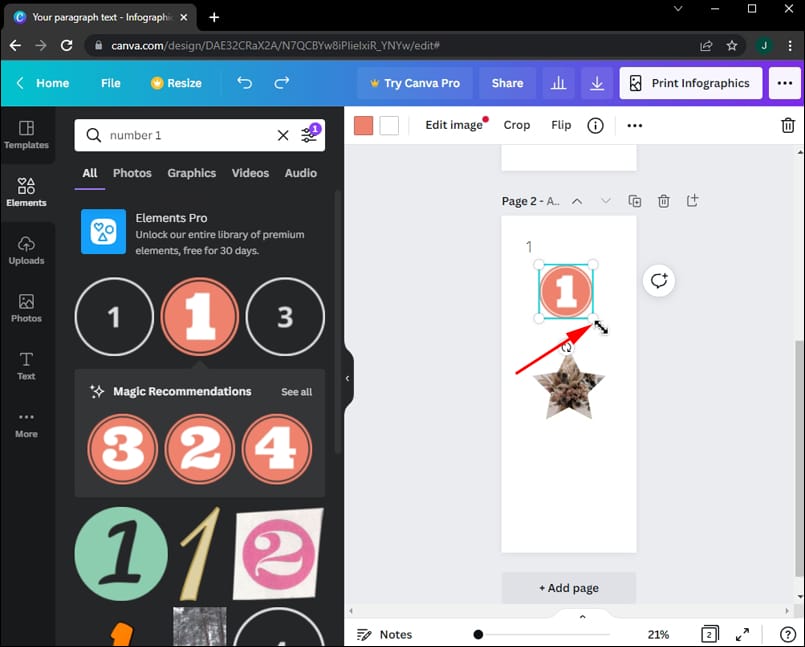
Task: Expand the bottom toolbar with the up arrow
Action: pos(582,616)
